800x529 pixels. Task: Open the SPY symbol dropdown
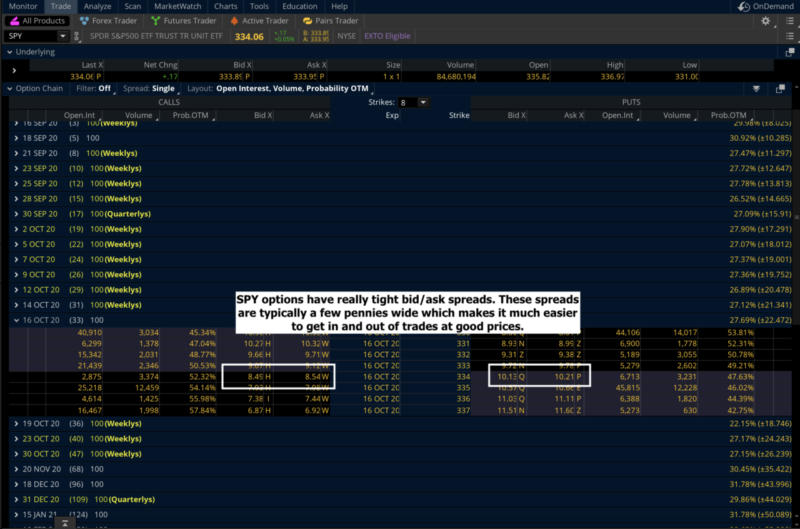pyautogui.click(x=63, y=36)
